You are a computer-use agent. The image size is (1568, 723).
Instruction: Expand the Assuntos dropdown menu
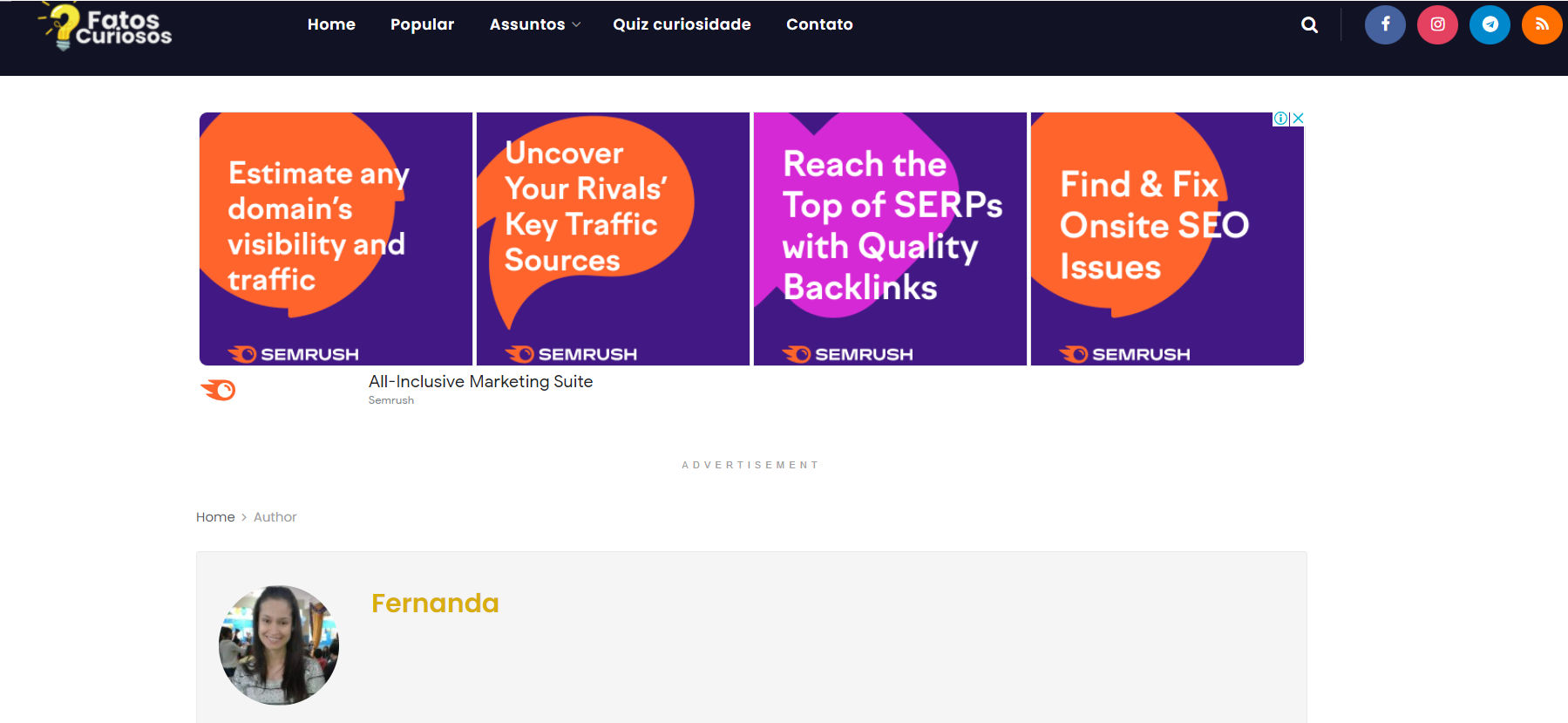tap(534, 24)
